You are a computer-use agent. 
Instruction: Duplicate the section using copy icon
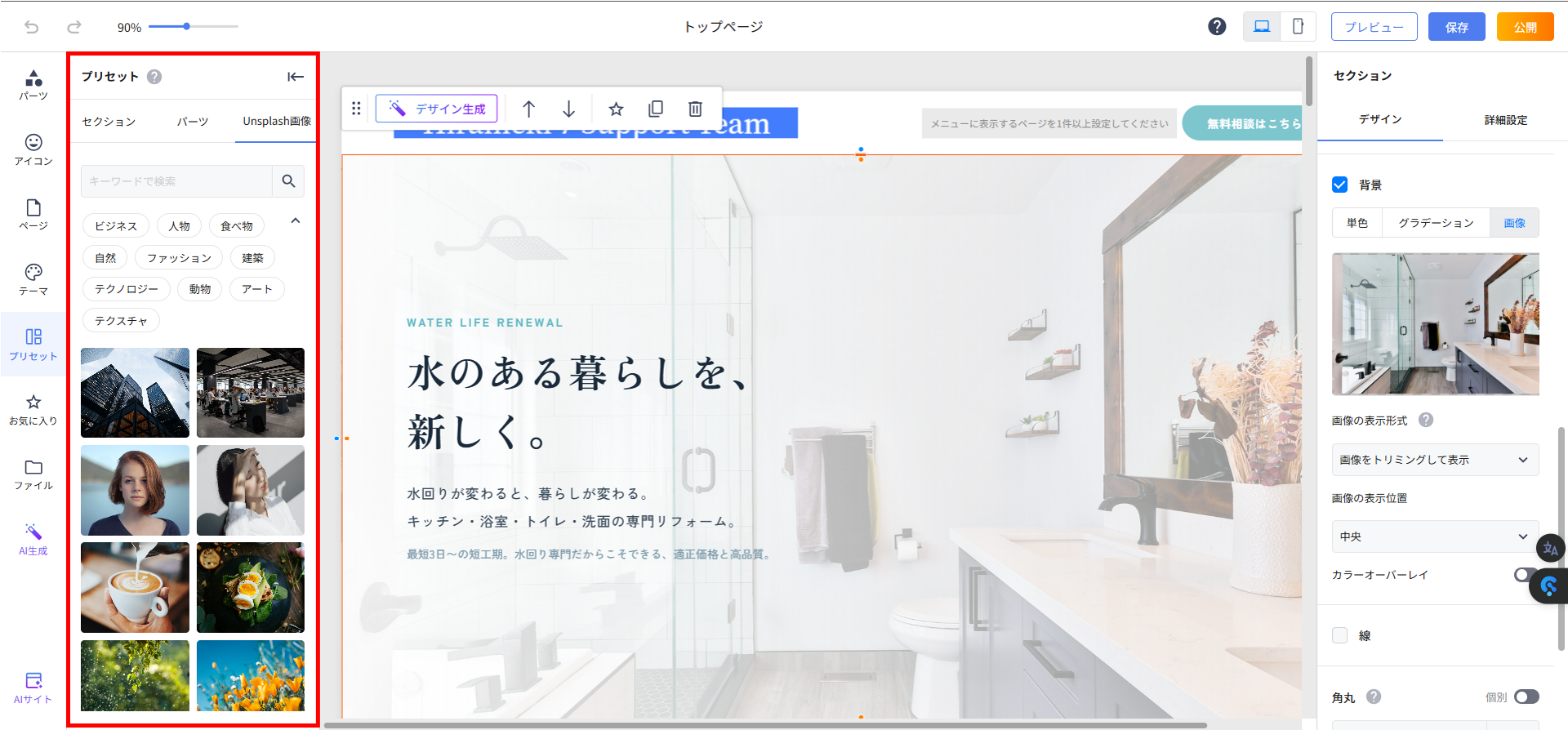655,109
